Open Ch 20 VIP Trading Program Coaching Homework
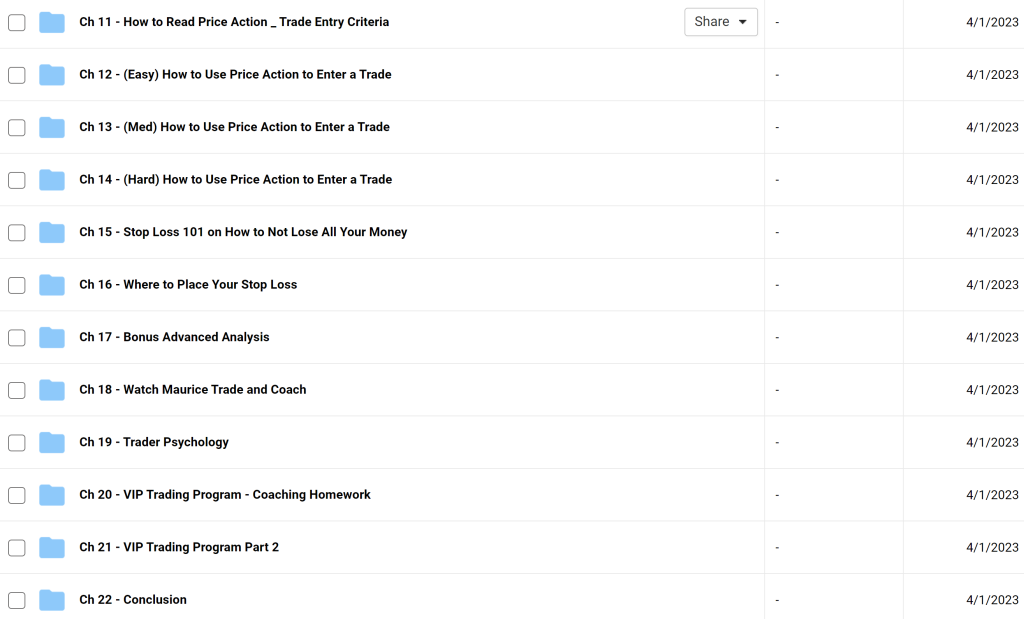Viewport: 1024px width, 619px height. [225, 495]
